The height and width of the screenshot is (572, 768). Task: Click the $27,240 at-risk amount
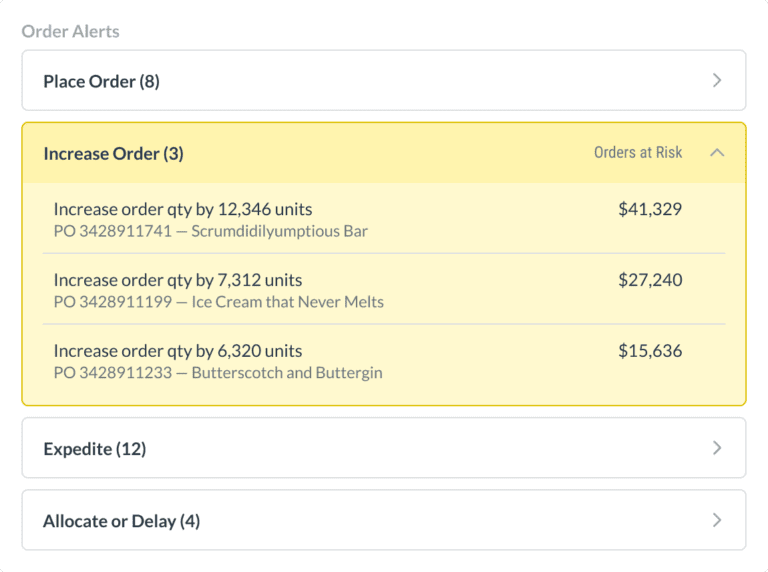(x=650, y=280)
